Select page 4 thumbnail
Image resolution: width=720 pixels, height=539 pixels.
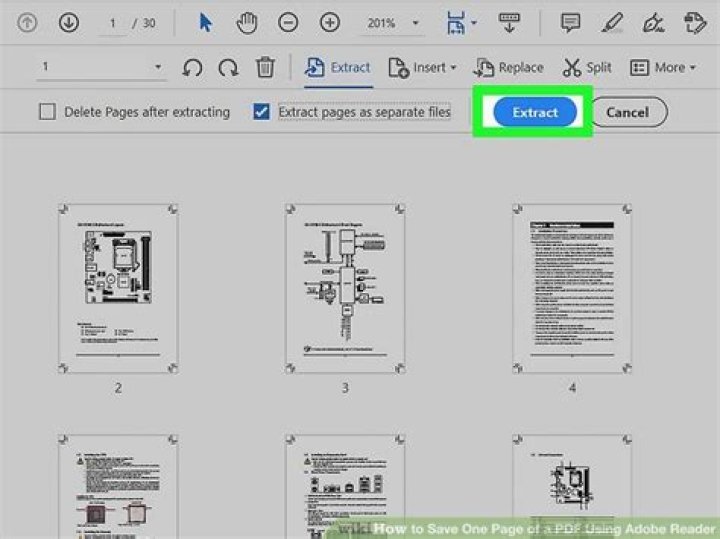click(572, 289)
